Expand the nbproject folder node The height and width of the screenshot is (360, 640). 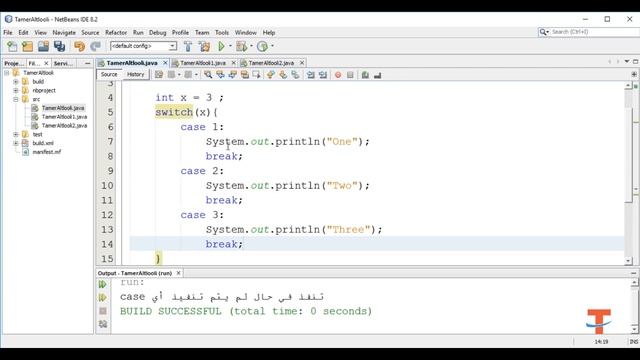pyautogui.click(x=16, y=91)
